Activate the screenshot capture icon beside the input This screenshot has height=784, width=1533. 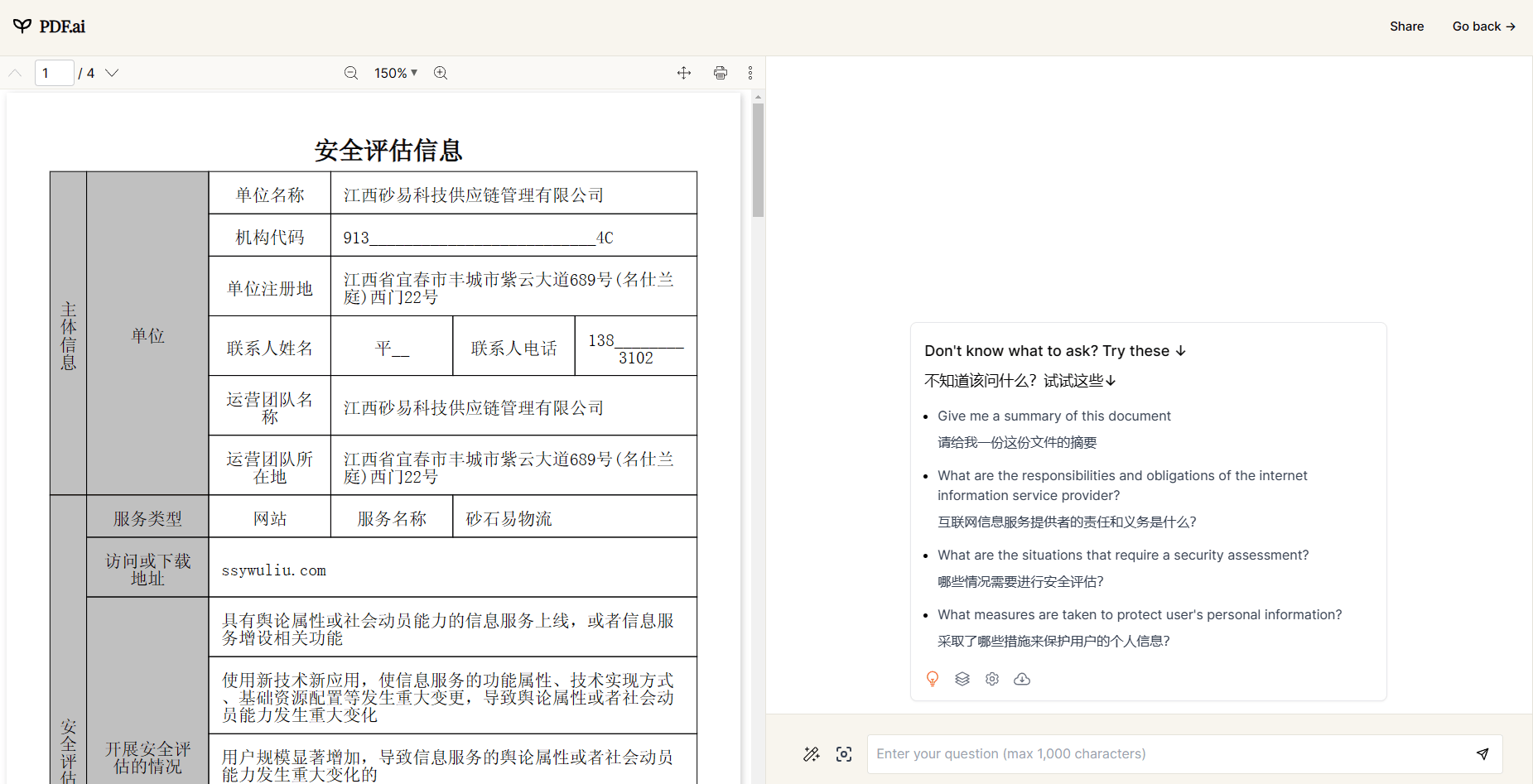pos(844,754)
